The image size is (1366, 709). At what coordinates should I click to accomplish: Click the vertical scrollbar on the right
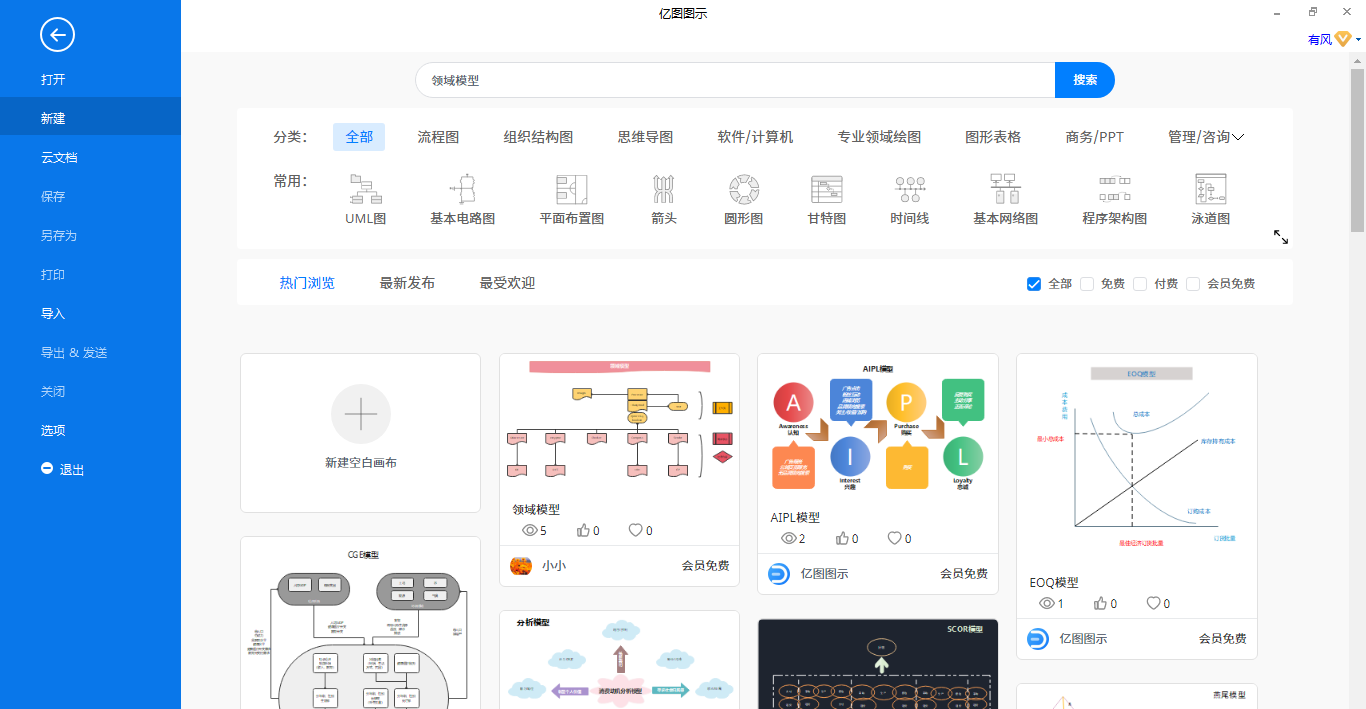point(1358,150)
